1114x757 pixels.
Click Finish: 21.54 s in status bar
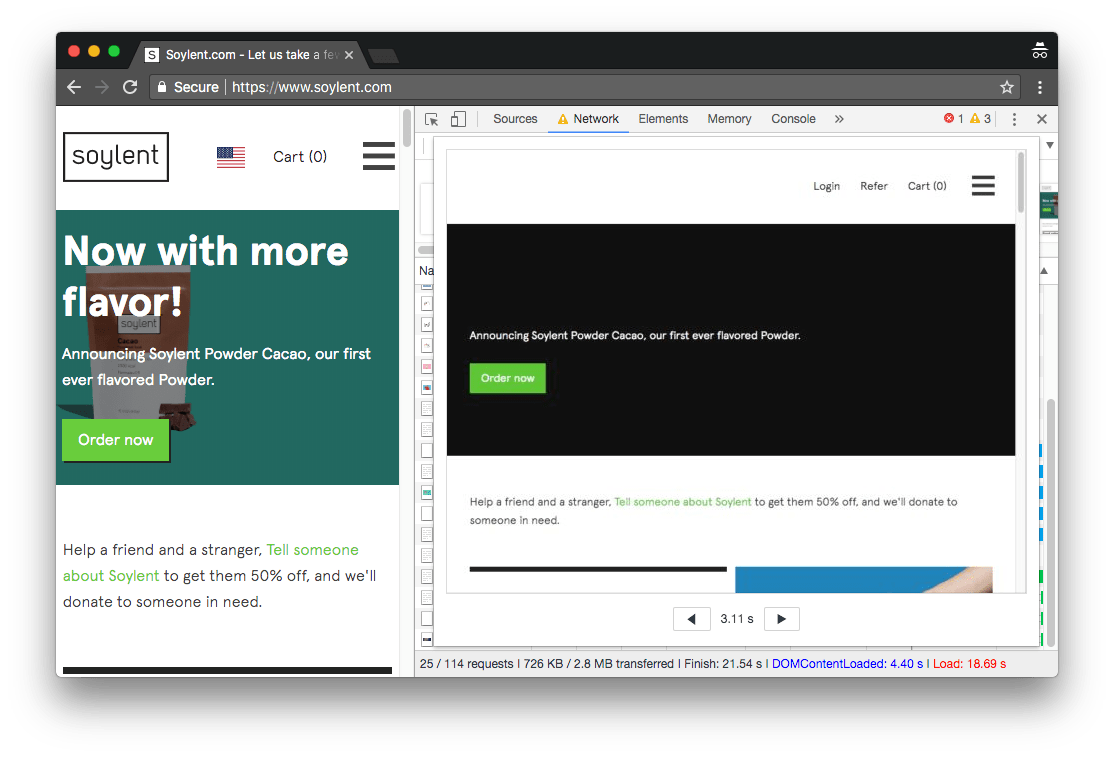(723, 663)
